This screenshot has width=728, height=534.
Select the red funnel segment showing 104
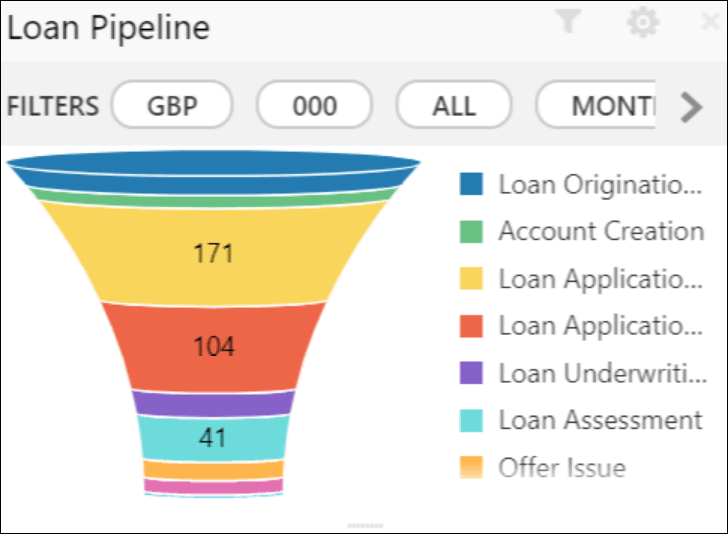[213, 346]
